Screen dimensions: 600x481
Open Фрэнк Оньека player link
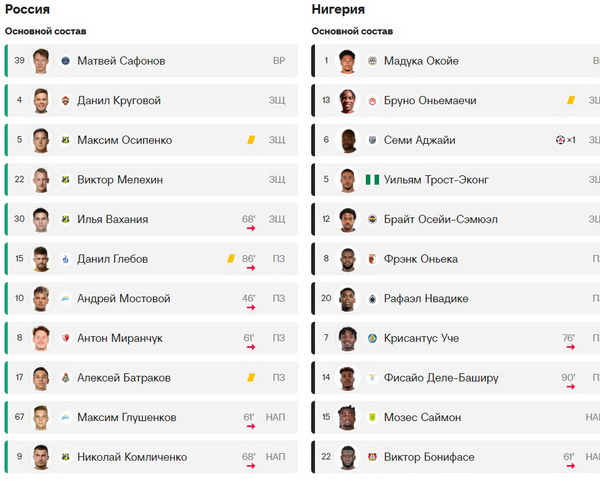coord(421,259)
